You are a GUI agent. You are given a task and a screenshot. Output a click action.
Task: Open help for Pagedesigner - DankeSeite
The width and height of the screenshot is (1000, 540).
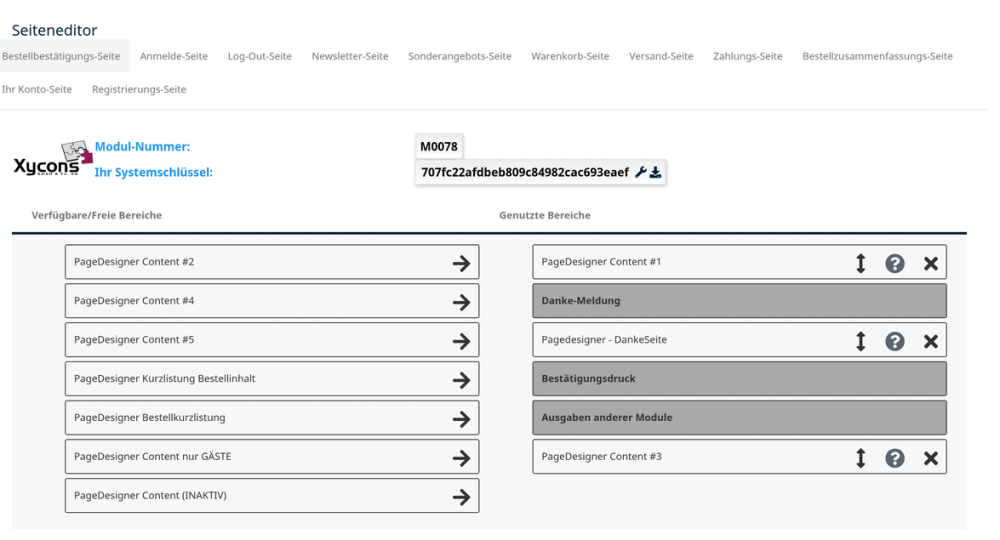coord(895,341)
